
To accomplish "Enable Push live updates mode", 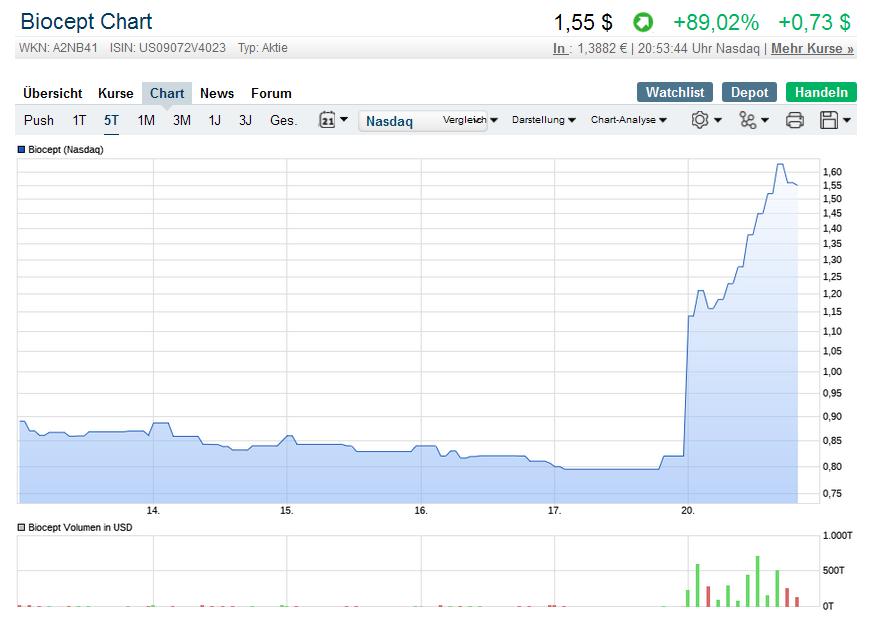I will coord(38,120).
